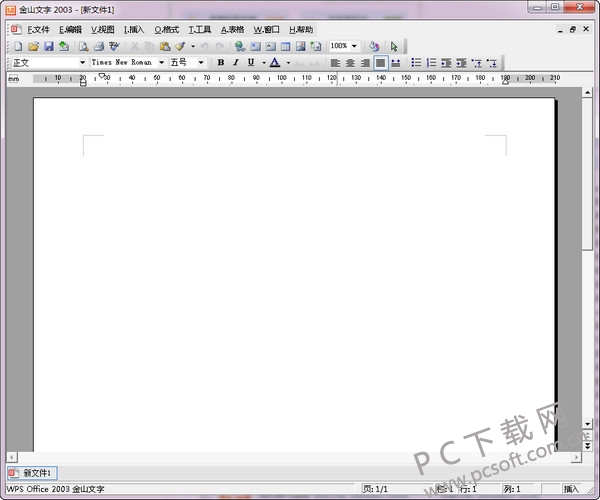Screen dimensions: 600x500
Task: Jump to next page with double-arrow button
Action: 587,446
